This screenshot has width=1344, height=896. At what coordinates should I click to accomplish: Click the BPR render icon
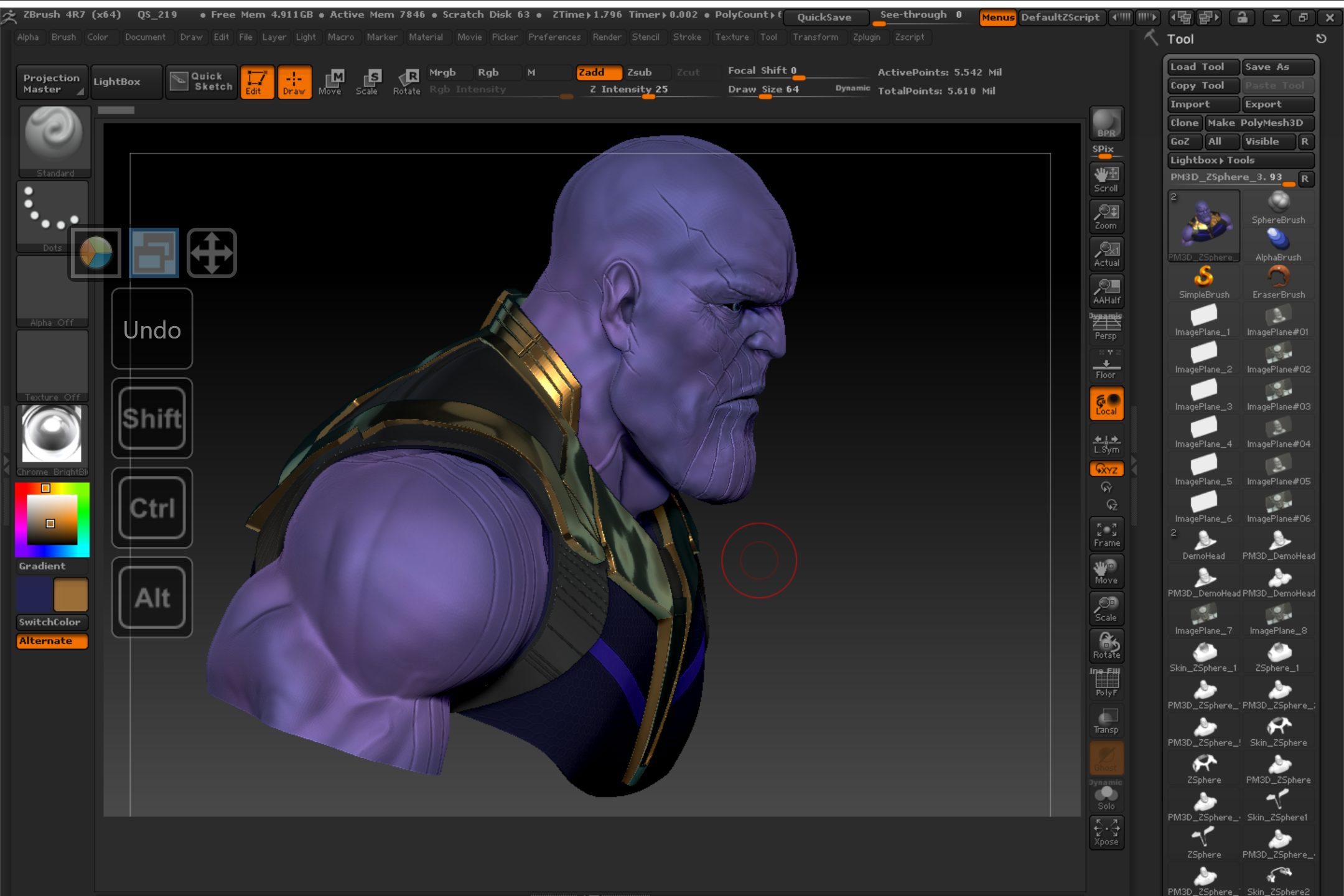point(1106,123)
